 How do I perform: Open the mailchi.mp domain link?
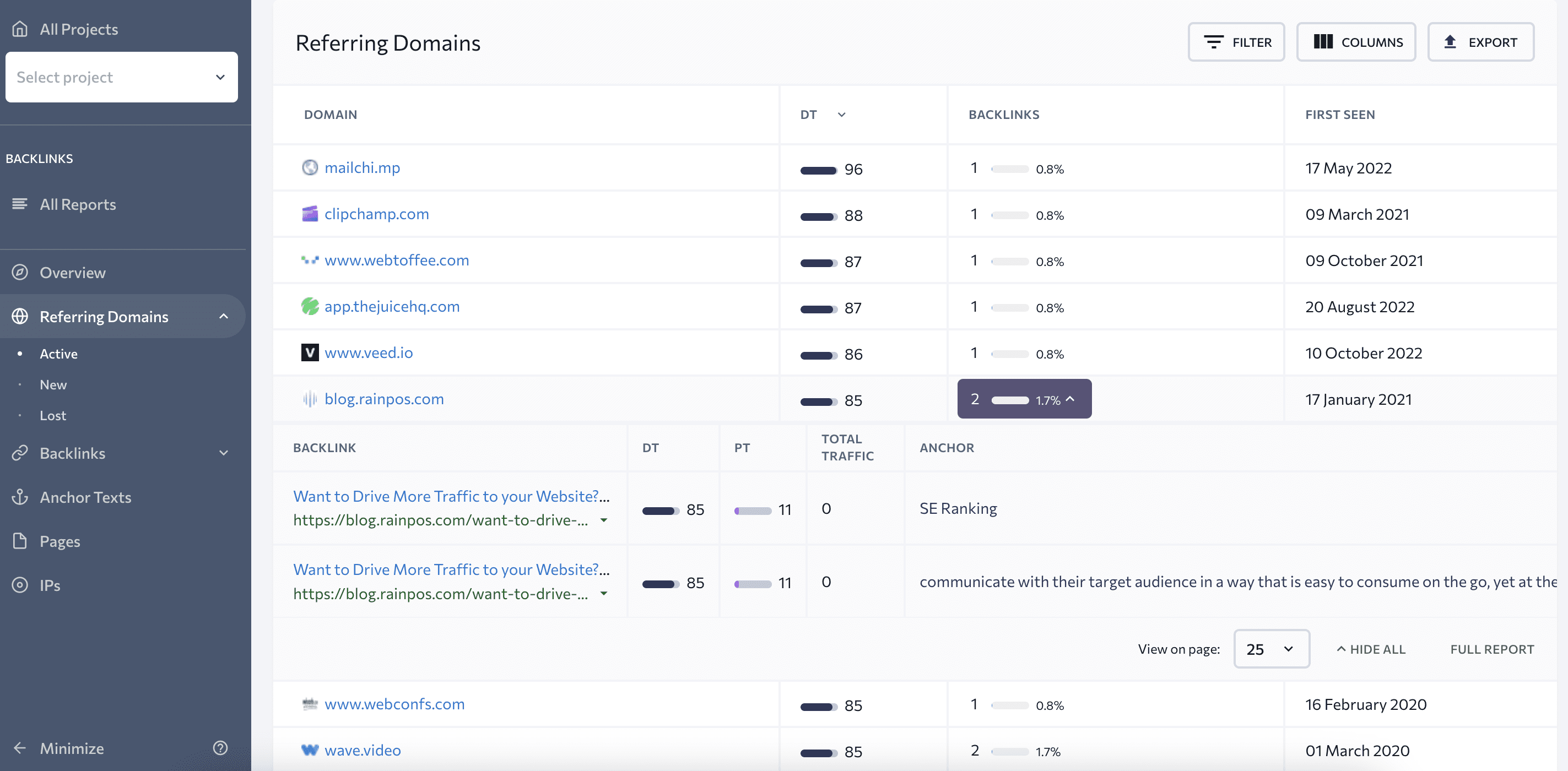pyautogui.click(x=362, y=167)
